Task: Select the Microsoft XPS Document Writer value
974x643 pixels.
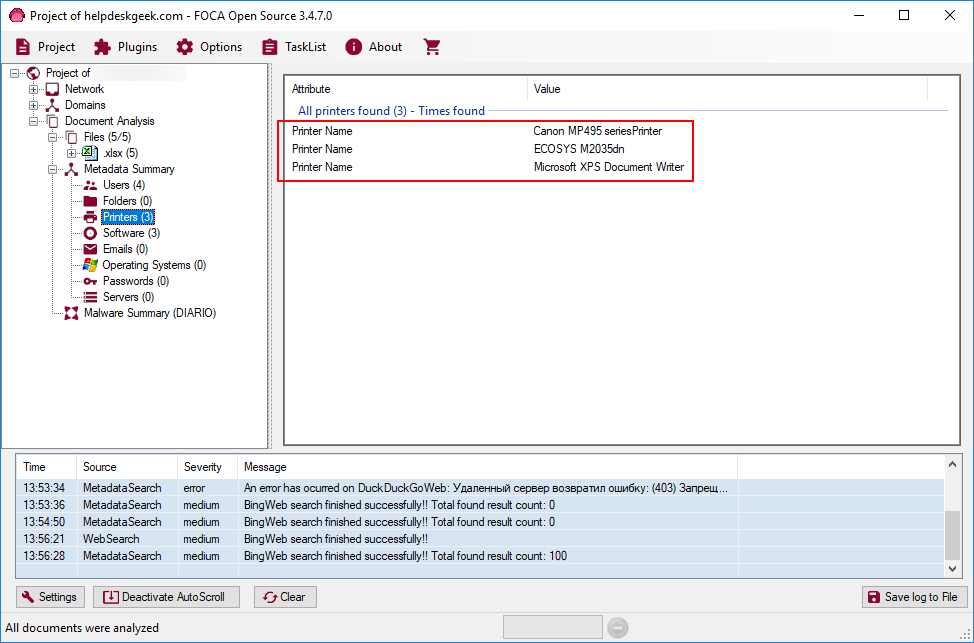Action: 609,168
